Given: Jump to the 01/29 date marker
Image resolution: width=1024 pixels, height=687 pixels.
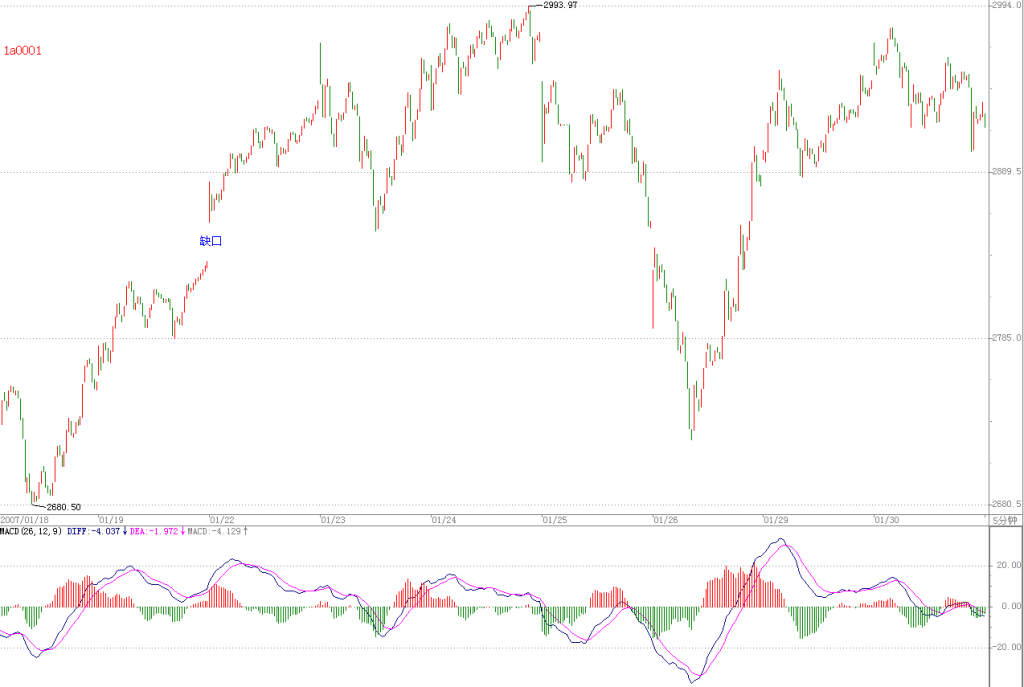Looking at the screenshot, I should [x=776, y=520].
